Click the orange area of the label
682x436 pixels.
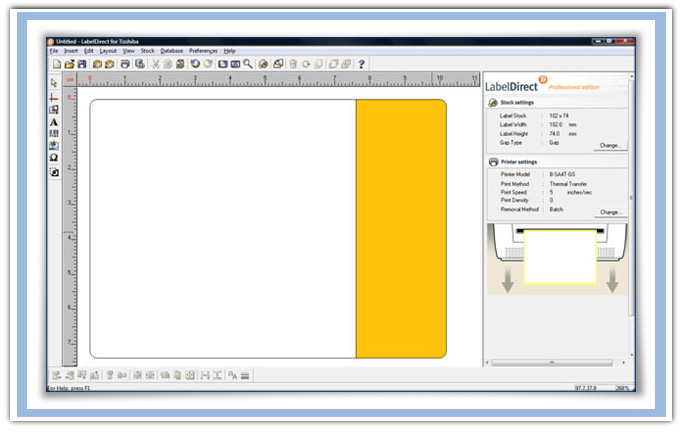pos(401,228)
